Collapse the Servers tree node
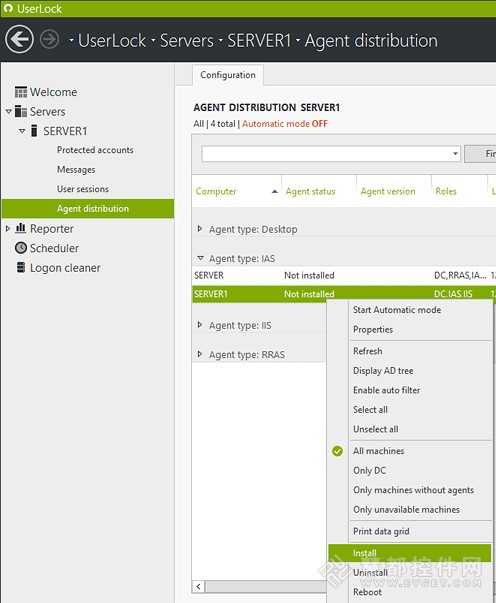The width and height of the screenshot is (496, 603). tap(8, 112)
